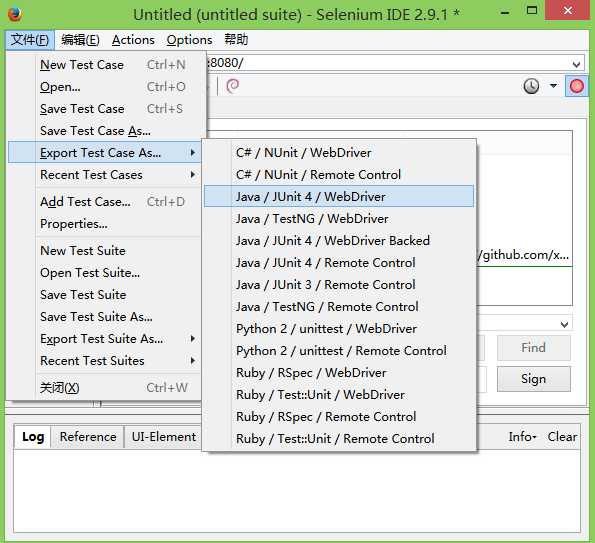Export as Java / JUnit 4 / WebDriver Backed
Viewport: 595px width, 543px height.
[x=339, y=241]
